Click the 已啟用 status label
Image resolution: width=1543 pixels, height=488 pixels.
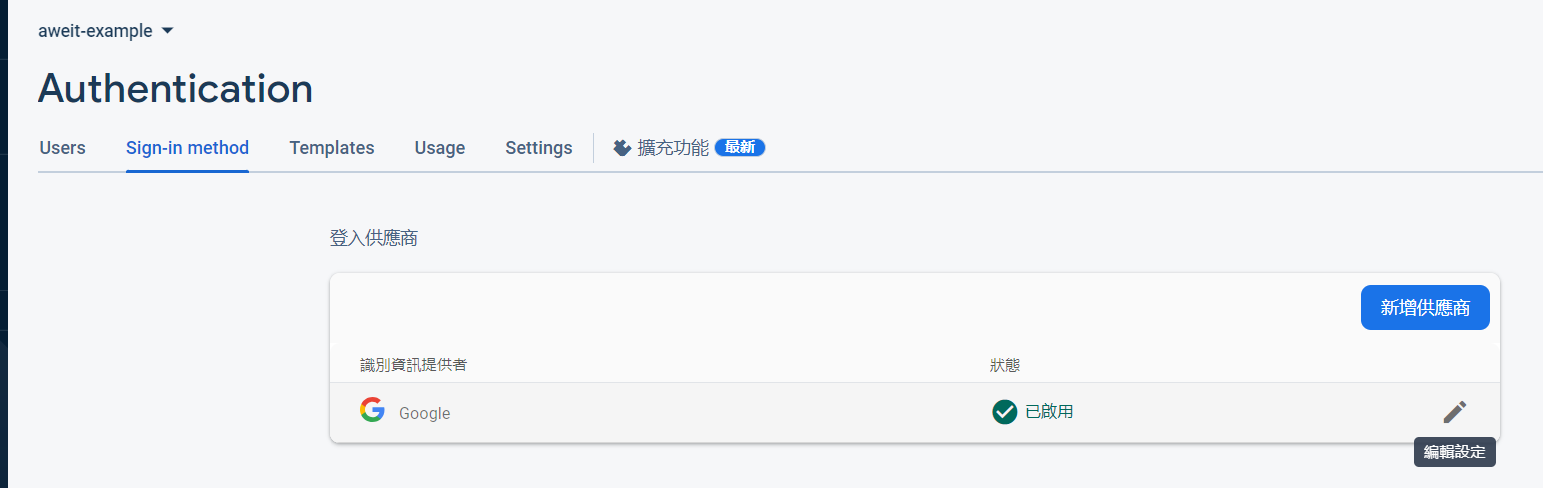(1049, 412)
